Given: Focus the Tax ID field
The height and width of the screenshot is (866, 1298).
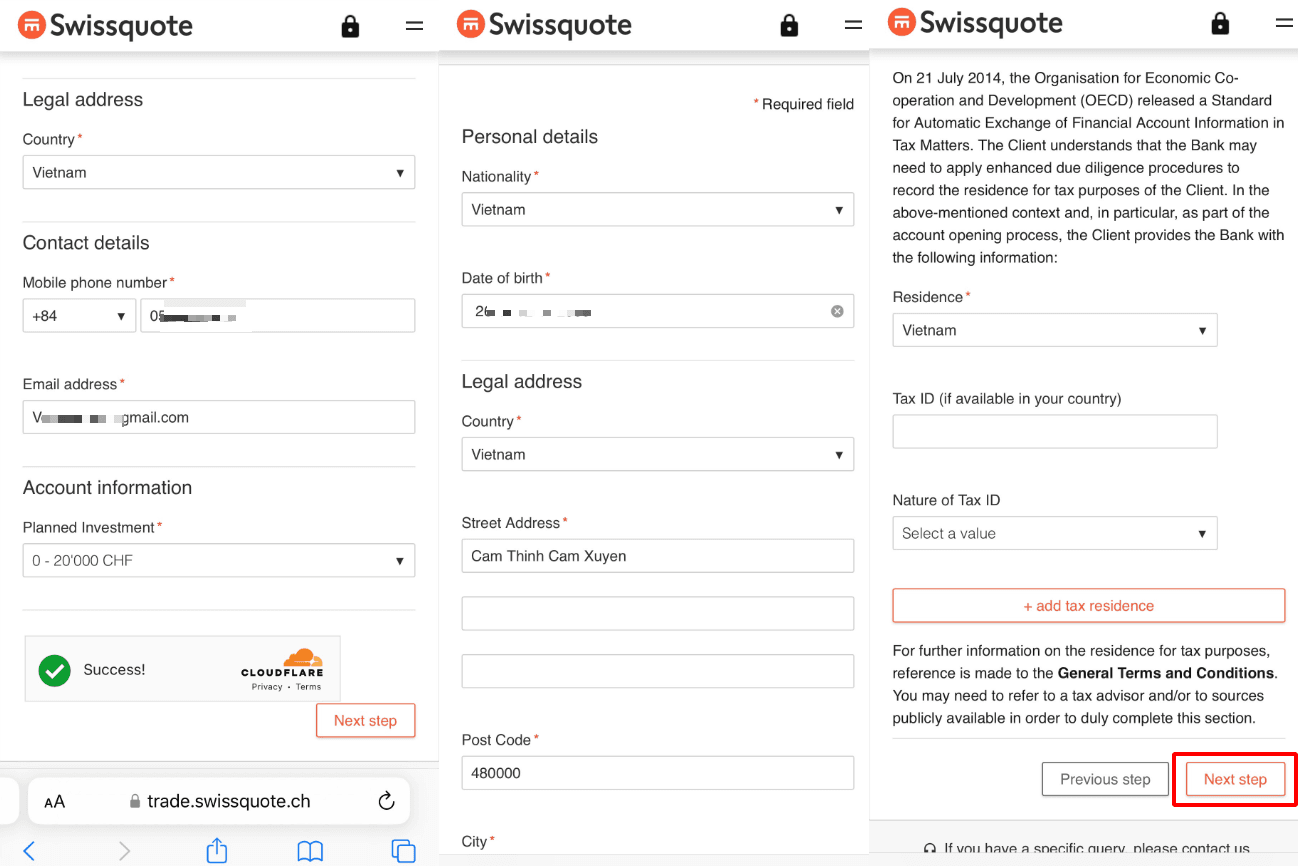Looking at the screenshot, I should pyautogui.click(x=1055, y=431).
